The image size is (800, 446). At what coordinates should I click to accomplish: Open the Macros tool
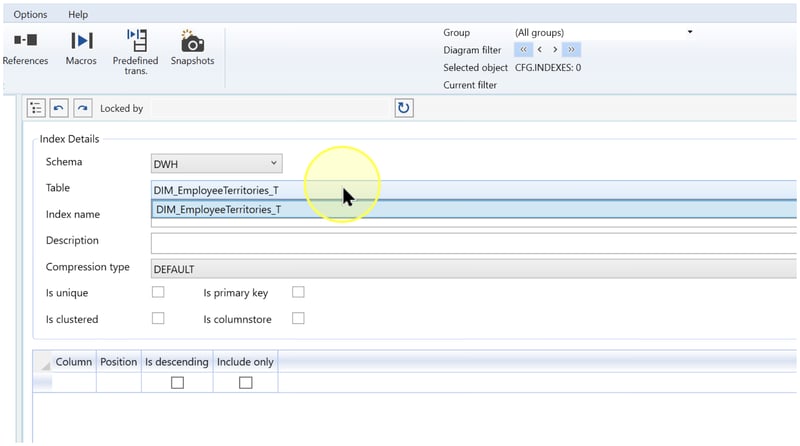(81, 49)
